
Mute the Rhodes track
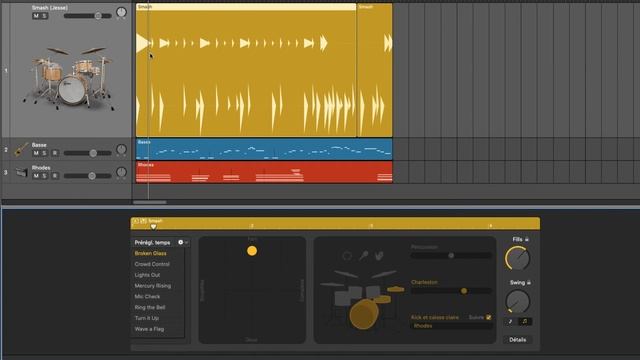36,176
